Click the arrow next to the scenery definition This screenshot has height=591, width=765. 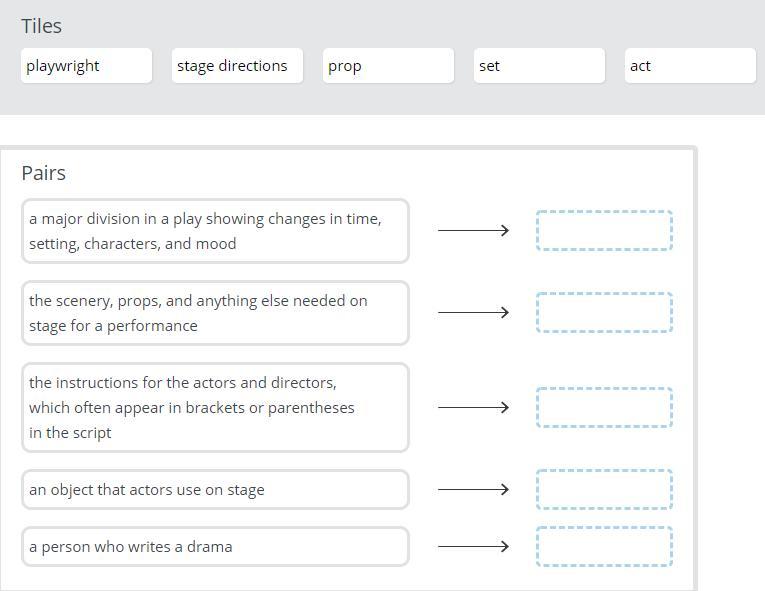click(473, 313)
